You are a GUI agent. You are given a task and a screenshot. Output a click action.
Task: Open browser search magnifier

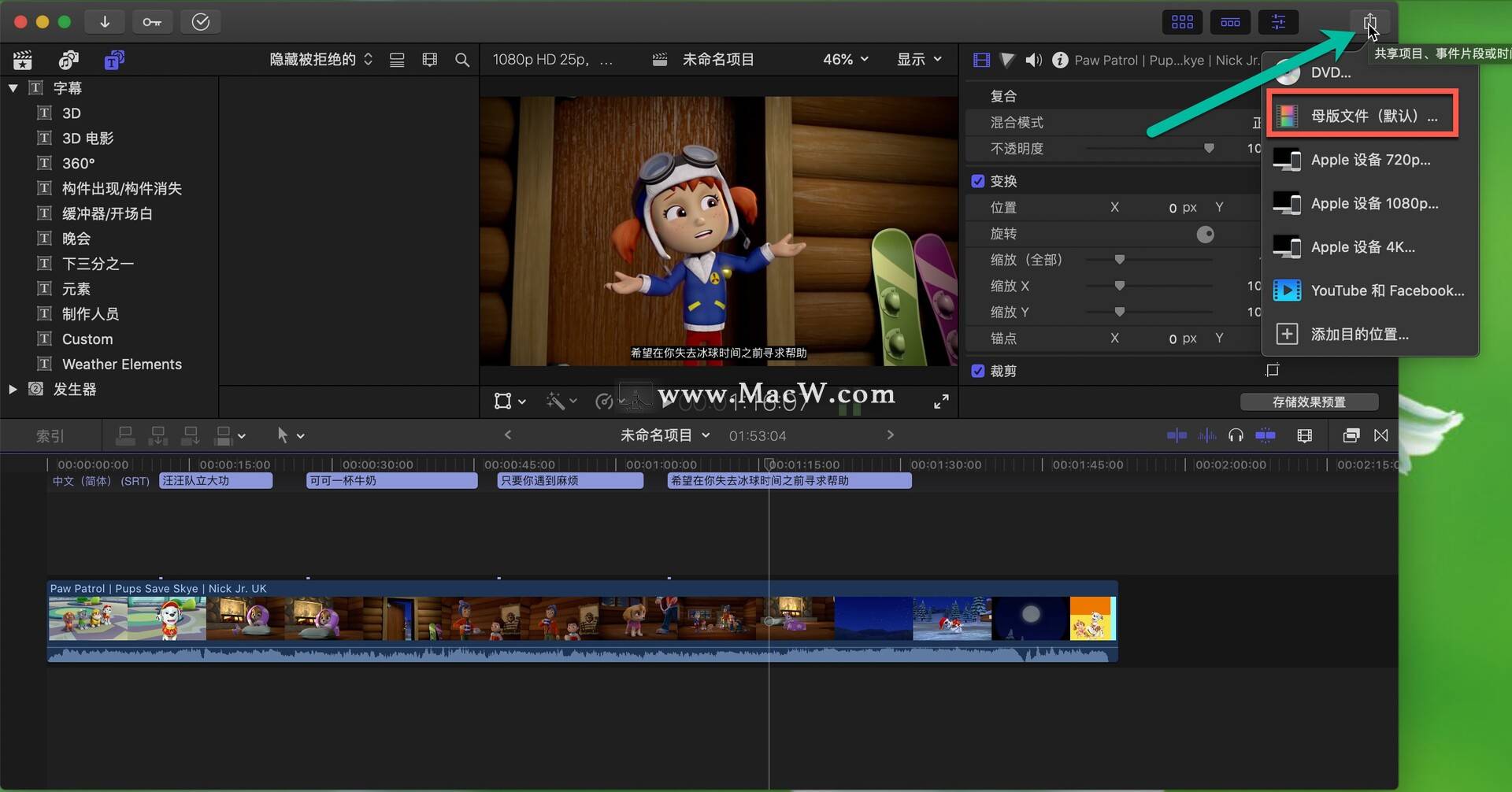coord(462,60)
